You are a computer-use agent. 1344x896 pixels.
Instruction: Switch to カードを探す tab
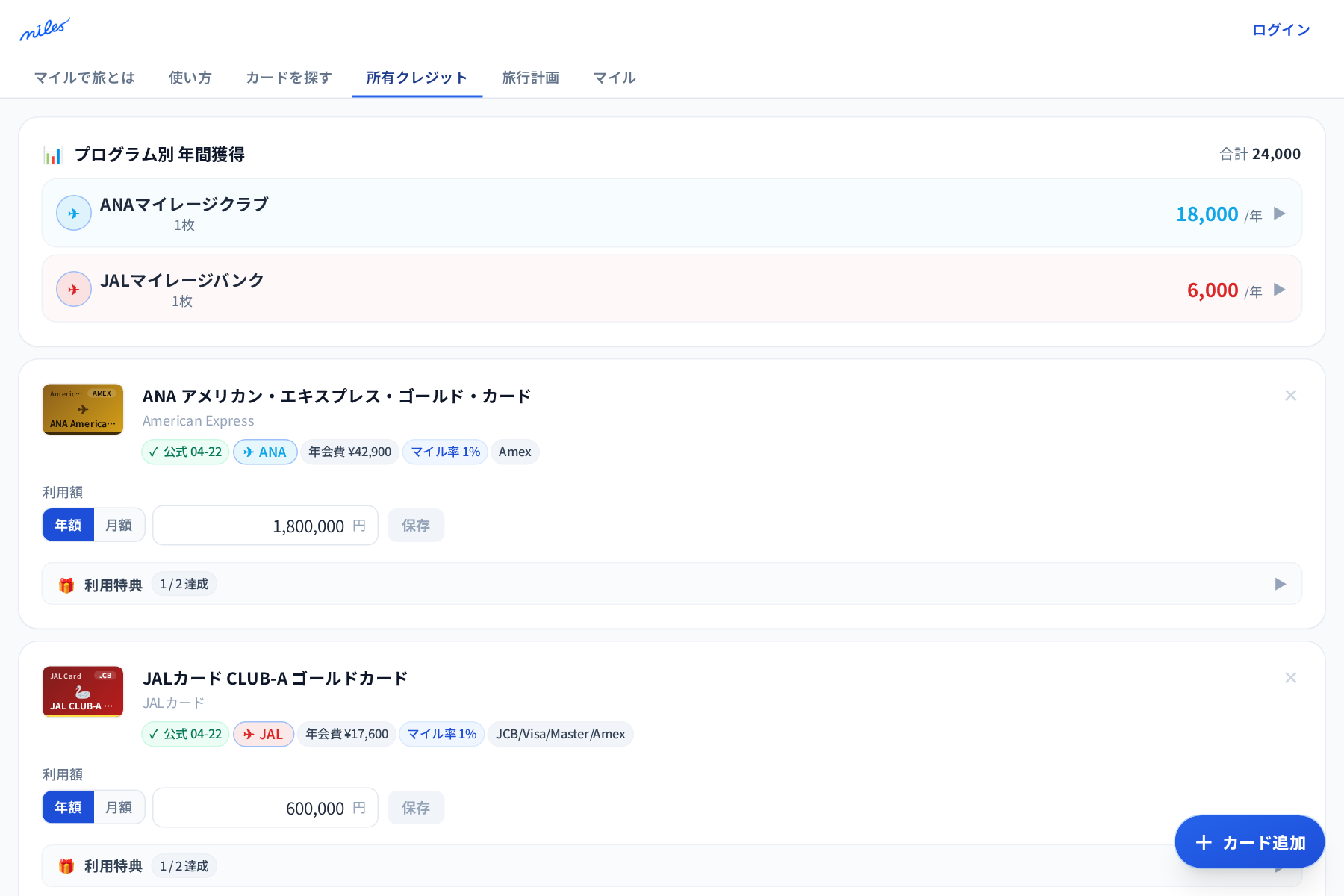click(289, 78)
